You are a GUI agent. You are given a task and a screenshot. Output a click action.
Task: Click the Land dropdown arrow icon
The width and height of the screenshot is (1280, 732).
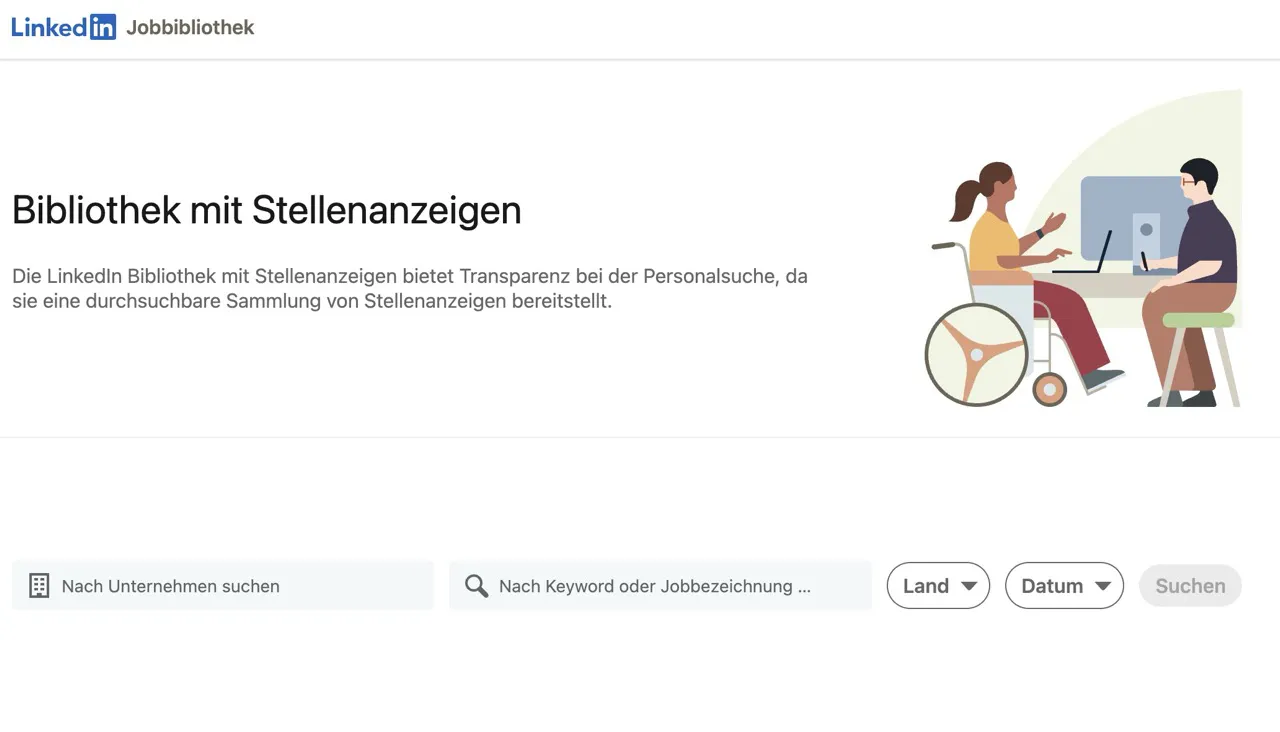coord(969,586)
